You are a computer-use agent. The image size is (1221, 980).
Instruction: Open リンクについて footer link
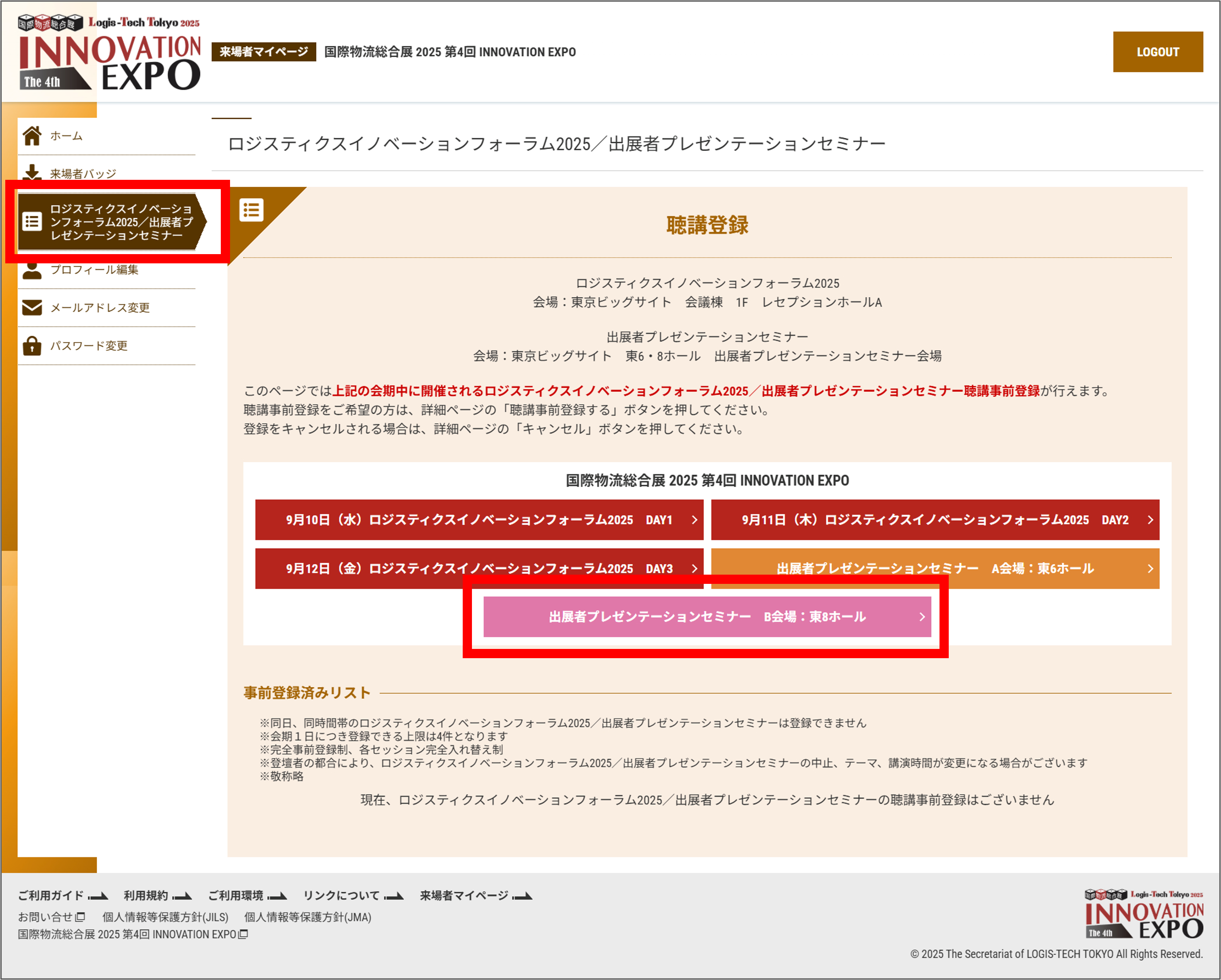[x=353, y=895]
